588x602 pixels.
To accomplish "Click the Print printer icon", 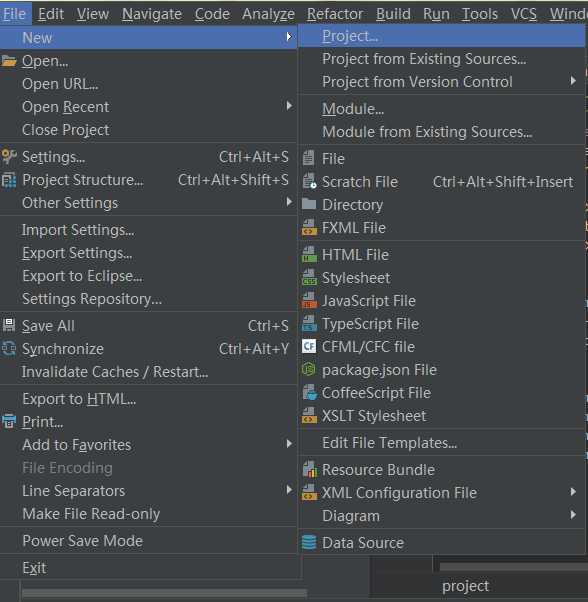I will [x=9, y=421].
